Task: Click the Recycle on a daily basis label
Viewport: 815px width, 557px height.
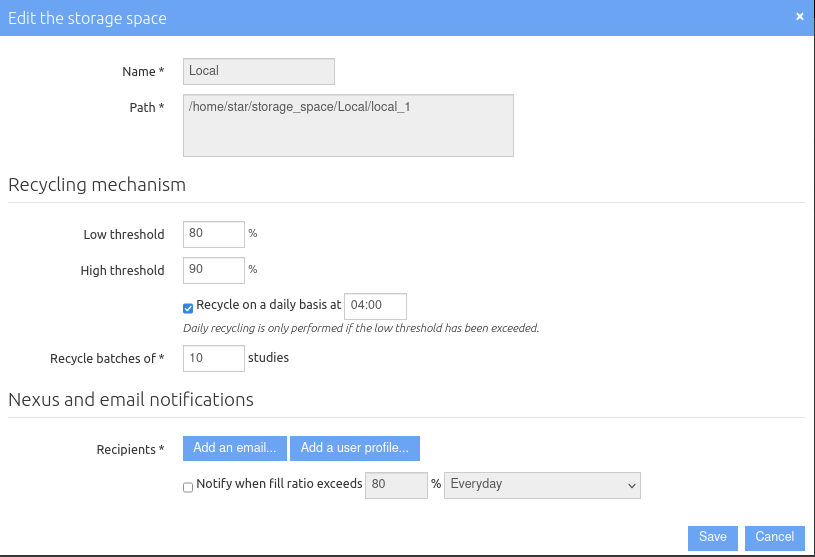Action: [269, 305]
